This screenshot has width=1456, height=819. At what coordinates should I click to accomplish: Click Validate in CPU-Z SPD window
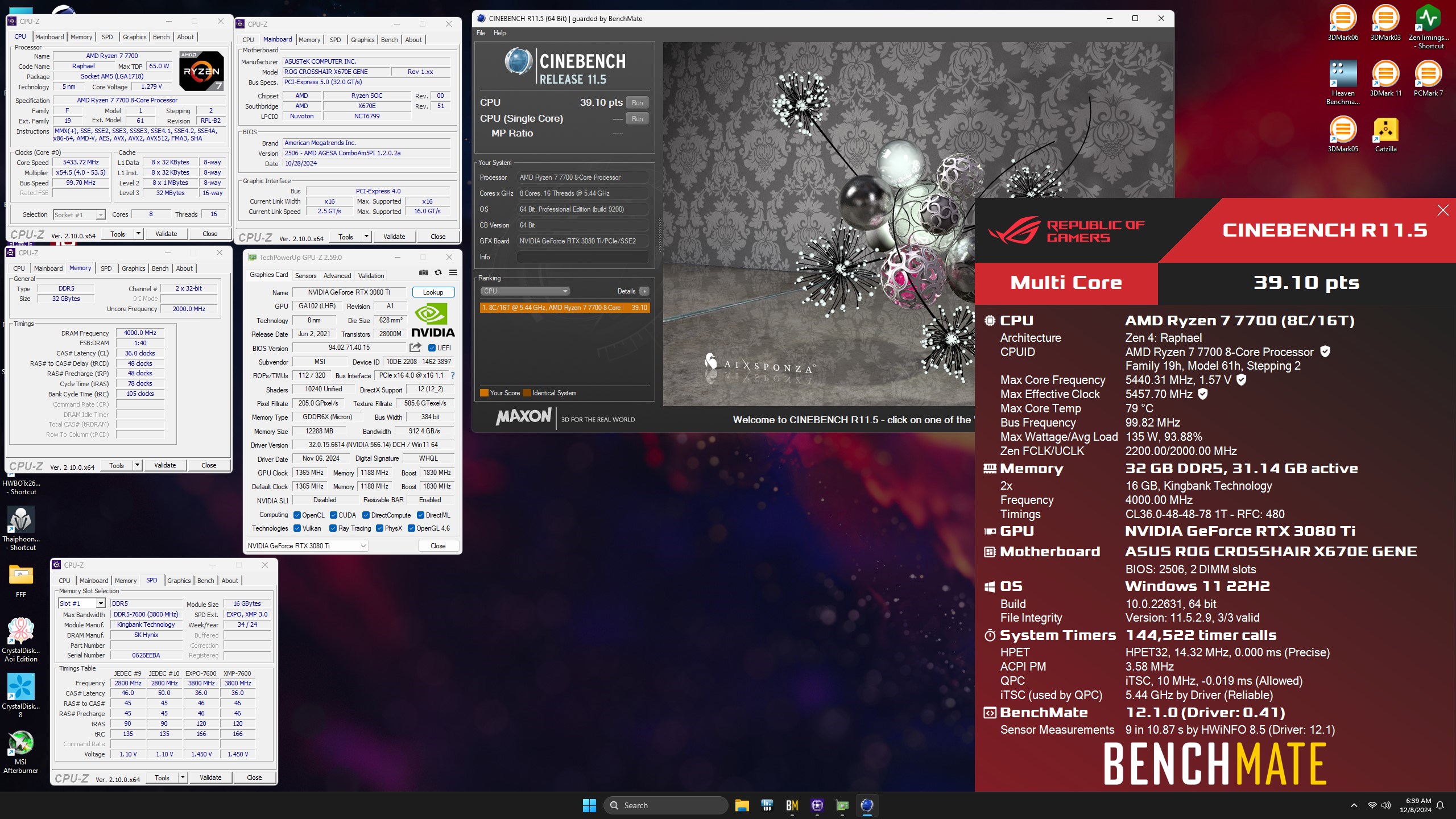coord(210,777)
